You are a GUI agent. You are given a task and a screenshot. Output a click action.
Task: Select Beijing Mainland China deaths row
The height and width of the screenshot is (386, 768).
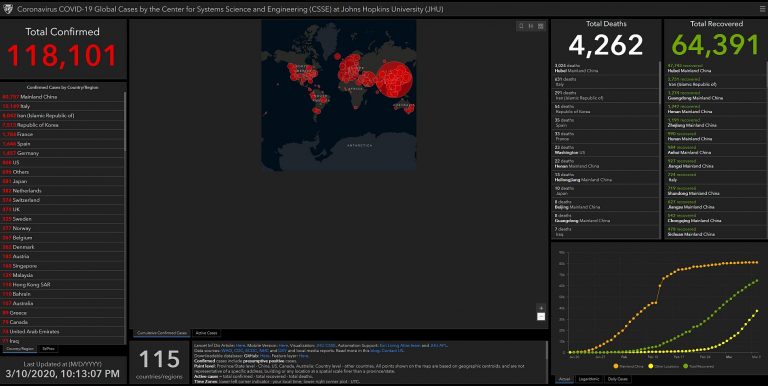point(605,204)
